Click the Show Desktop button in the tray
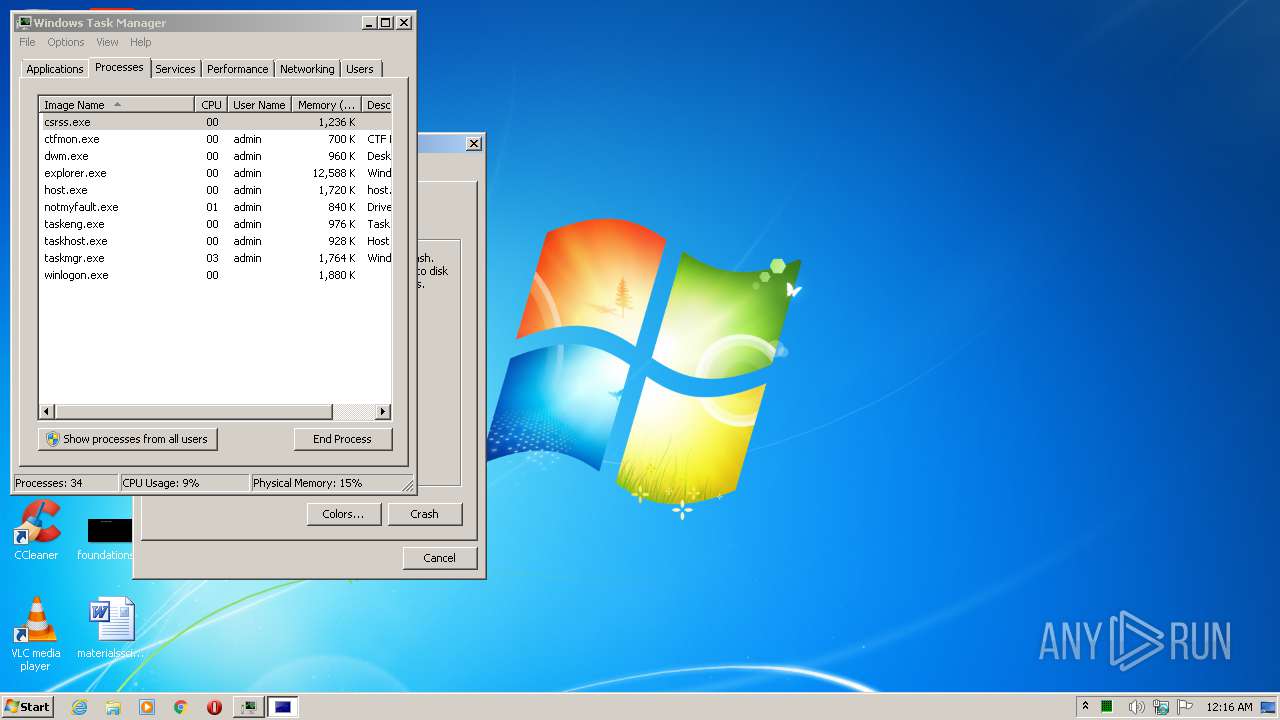1280x720 pixels. [1269, 707]
